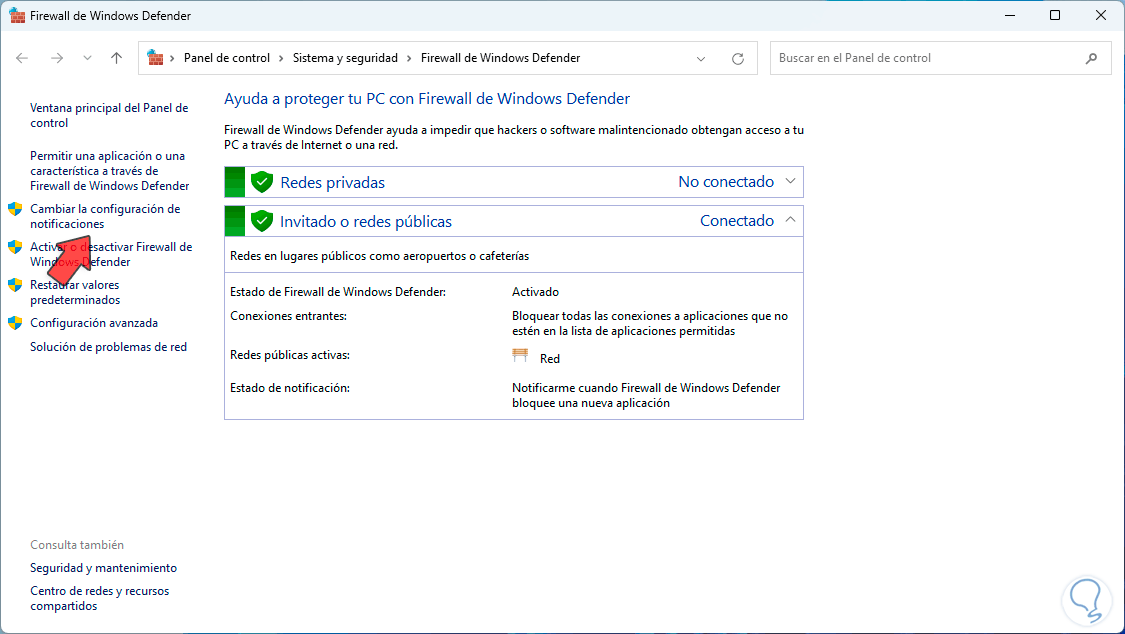
Task: Click the Control Panel icon in address bar
Action: click(155, 57)
